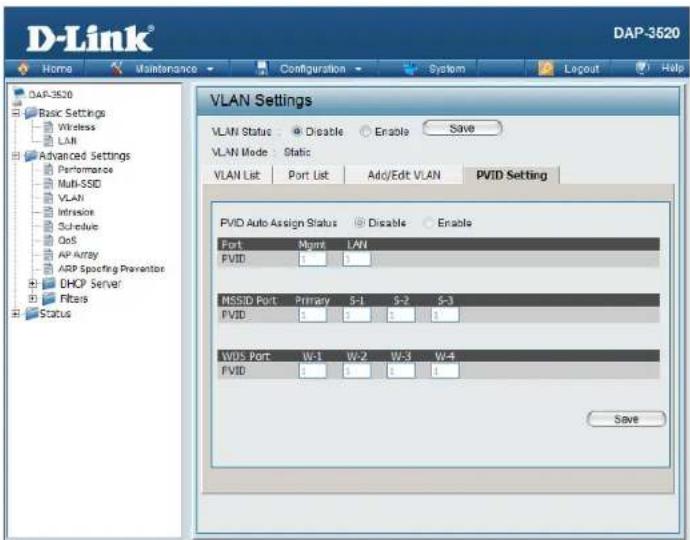Open the VLAN tree entry

point(71,198)
